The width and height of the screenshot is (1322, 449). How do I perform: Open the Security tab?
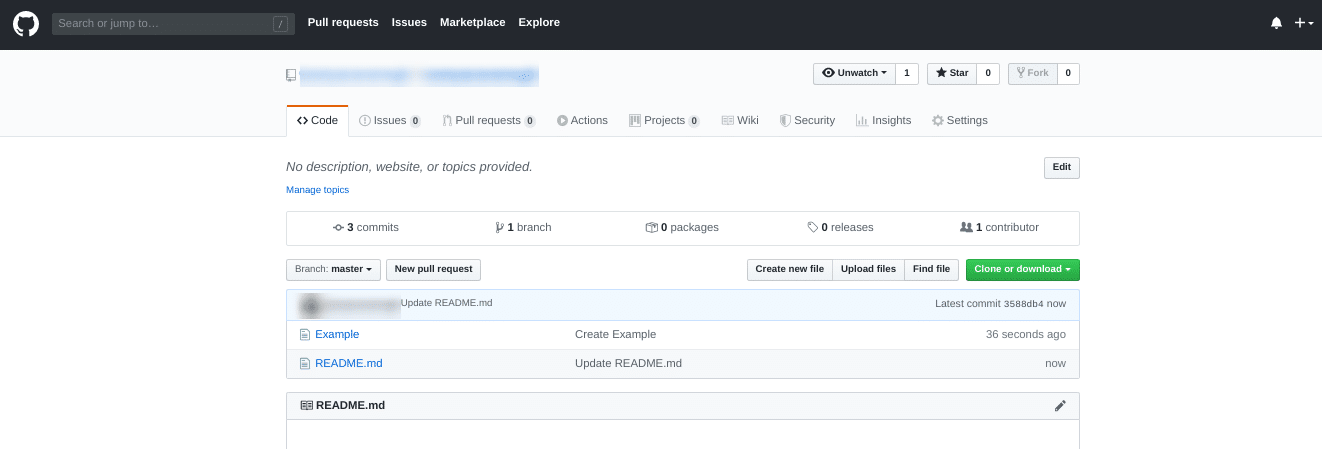click(807, 120)
